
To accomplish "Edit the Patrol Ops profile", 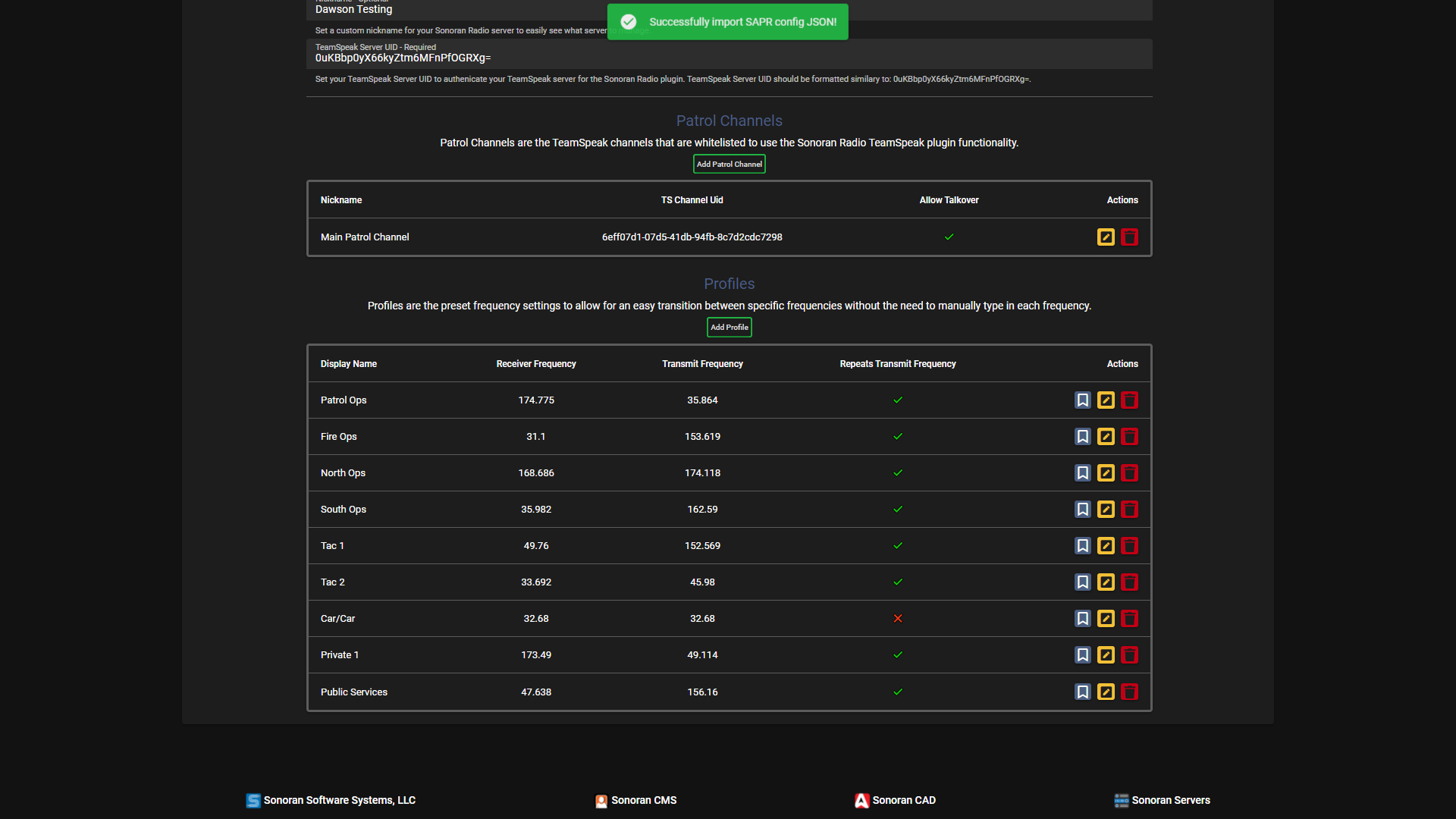I will click(x=1106, y=400).
